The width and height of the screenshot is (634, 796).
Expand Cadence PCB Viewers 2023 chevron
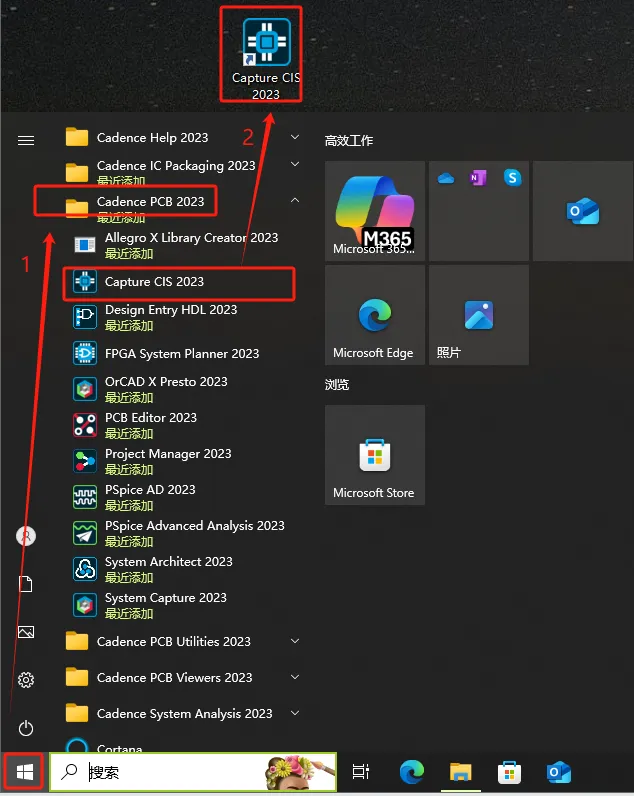(x=295, y=677)
